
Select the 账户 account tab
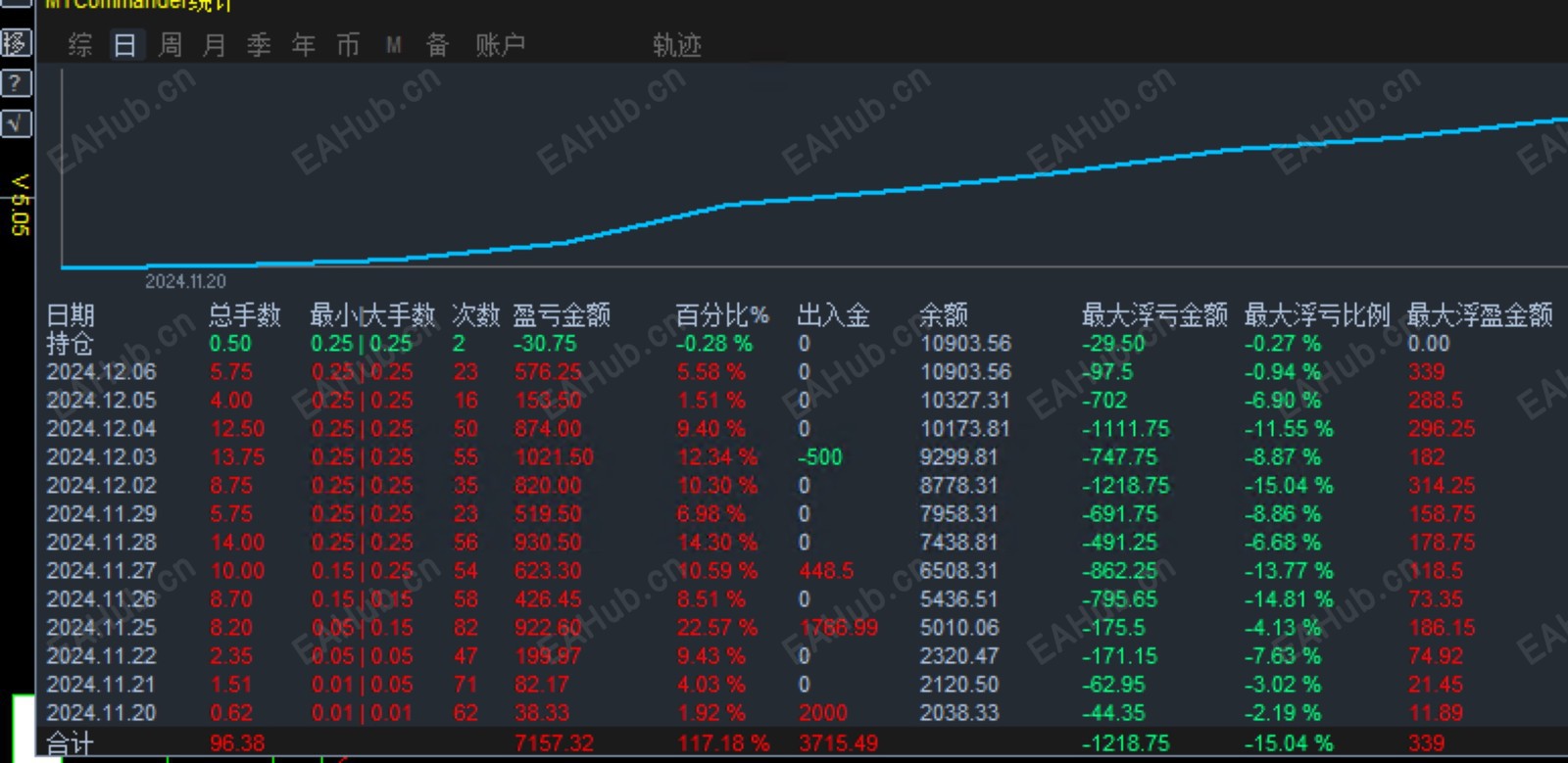(501, 45)
